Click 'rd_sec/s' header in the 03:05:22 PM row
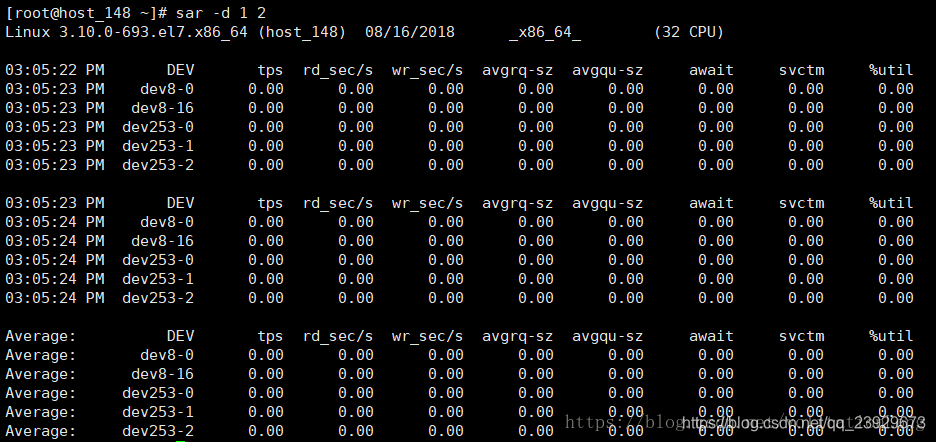This screenshot has width=936, height=442. [x=338, y=70]
